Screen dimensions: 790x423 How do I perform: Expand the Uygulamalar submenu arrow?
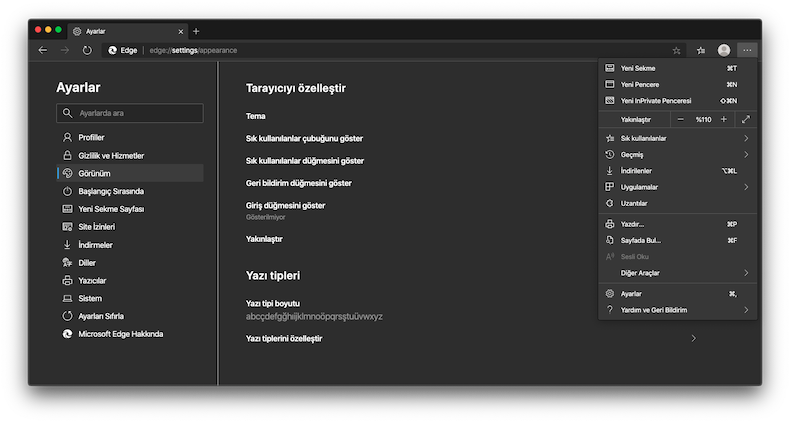coord(746,187)
